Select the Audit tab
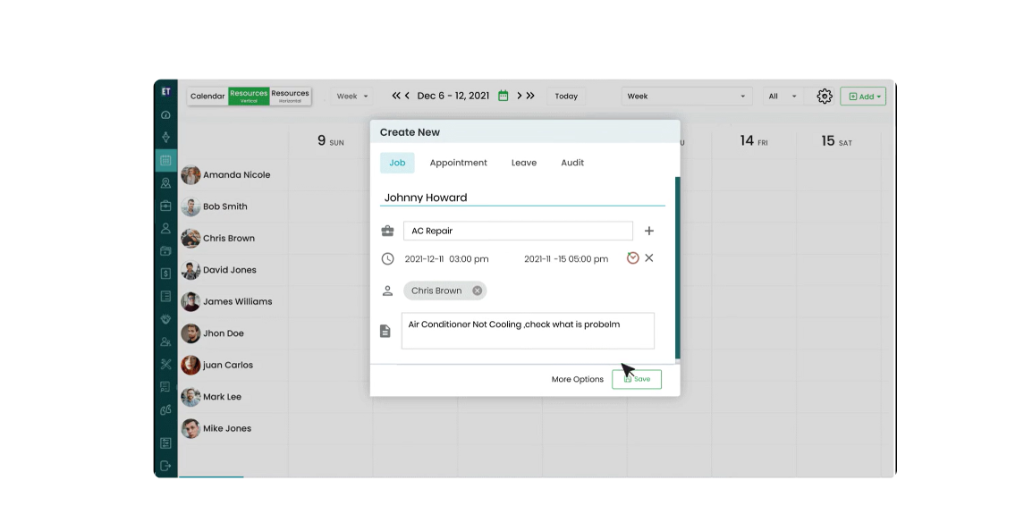The height and width of the screenshot is (510, 1024). click(572, 163)
